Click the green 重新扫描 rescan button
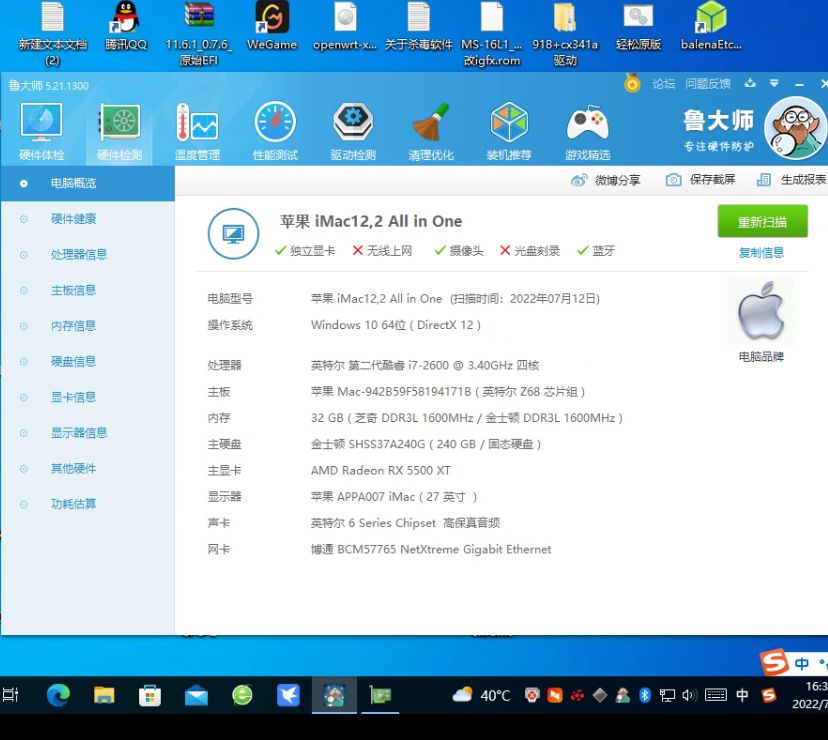Viewport: 828px width, 740px height. click(x=762, y=221)
